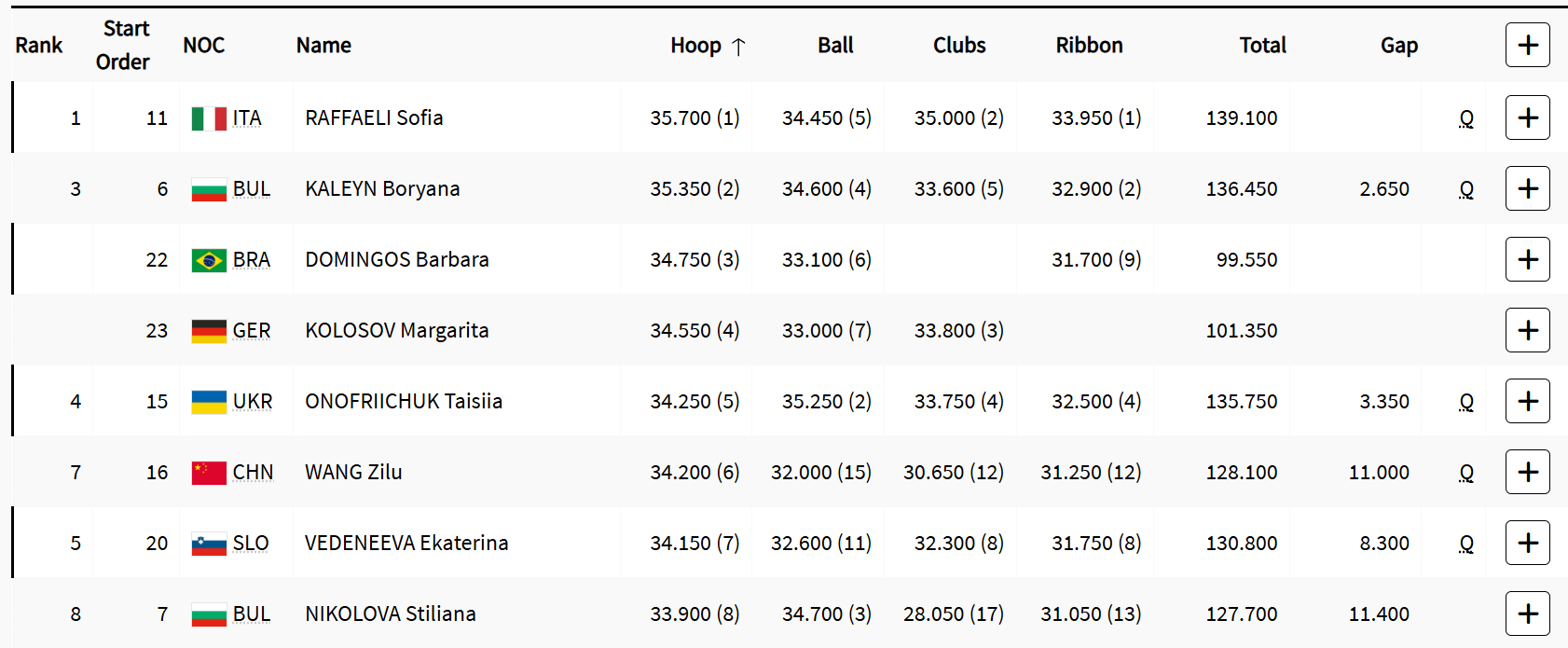Click plus icon for ONOFRIICHUK Taisiia
Image resolution: width=1568 pixels, height=648 pixels.
(1527, 401)
